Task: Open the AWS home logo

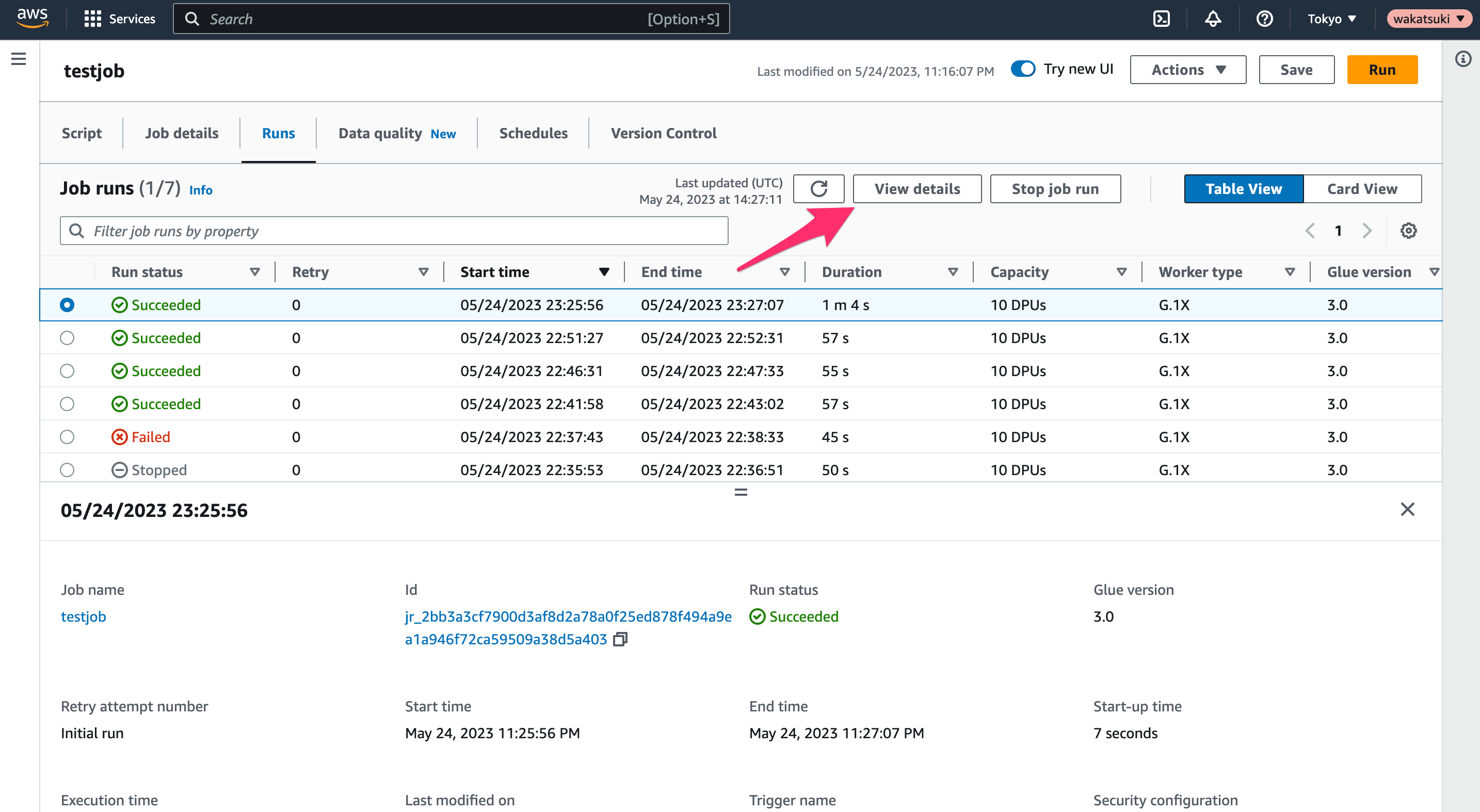Action: coord(33,19)
